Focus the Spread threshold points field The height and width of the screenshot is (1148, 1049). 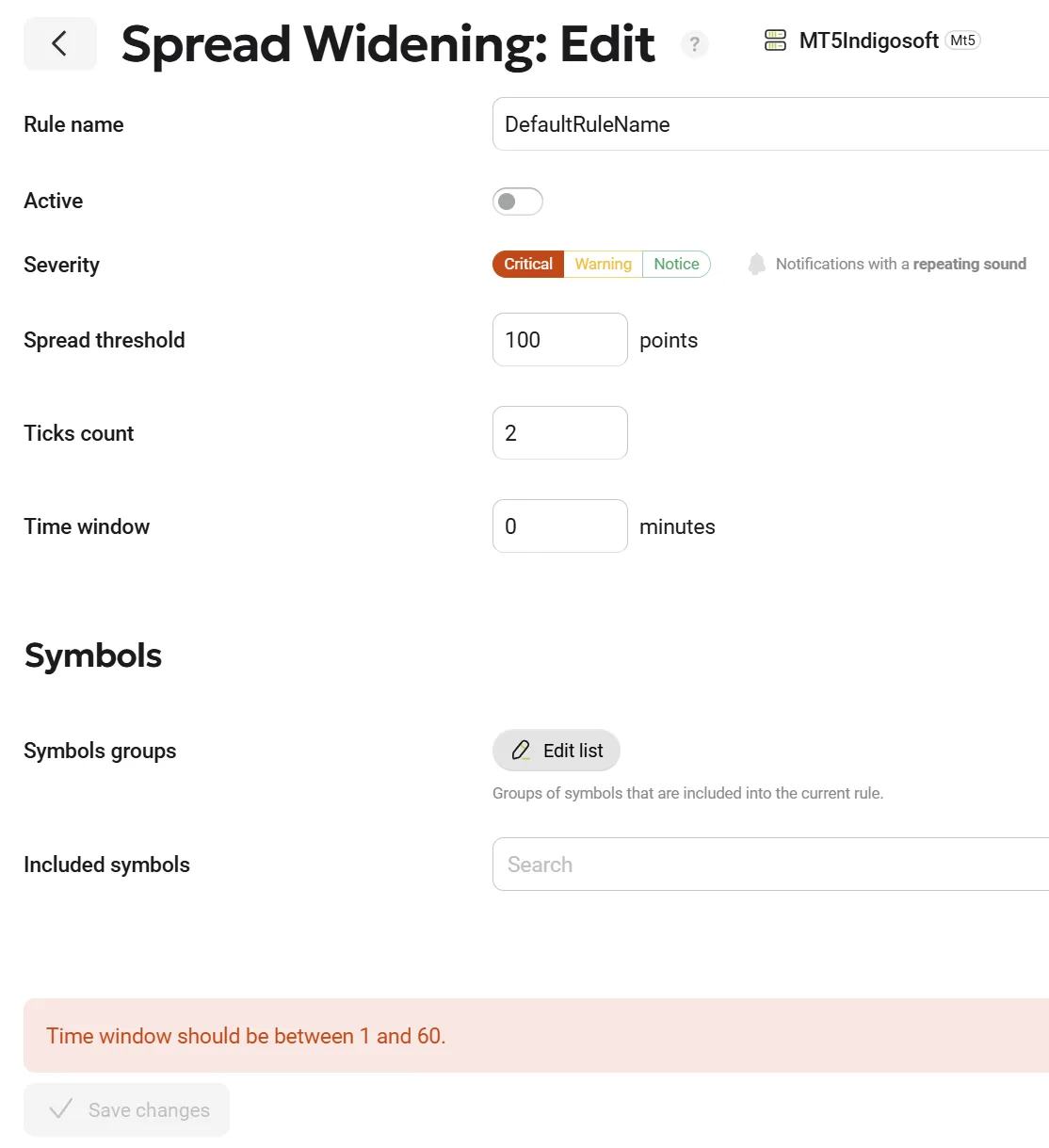(560, 340)
